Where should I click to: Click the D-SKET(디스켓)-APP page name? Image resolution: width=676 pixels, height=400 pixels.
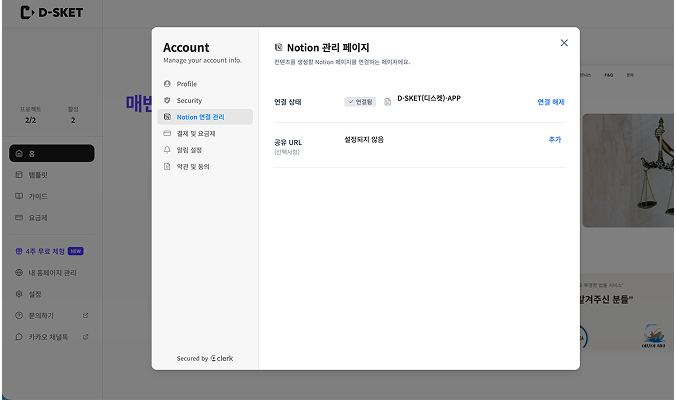click(428, 98)
